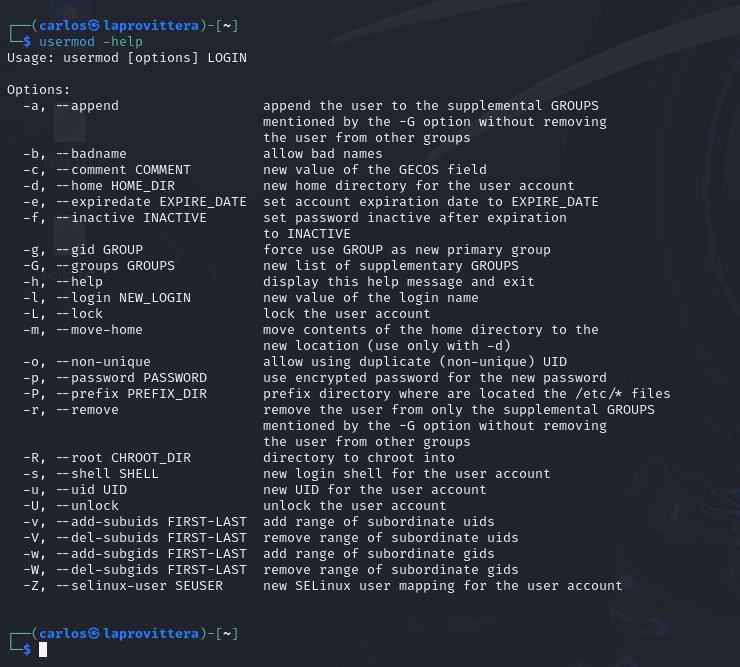
Task: Click the faint hola.txt file icon on the desktop
Action: [69, 127]
